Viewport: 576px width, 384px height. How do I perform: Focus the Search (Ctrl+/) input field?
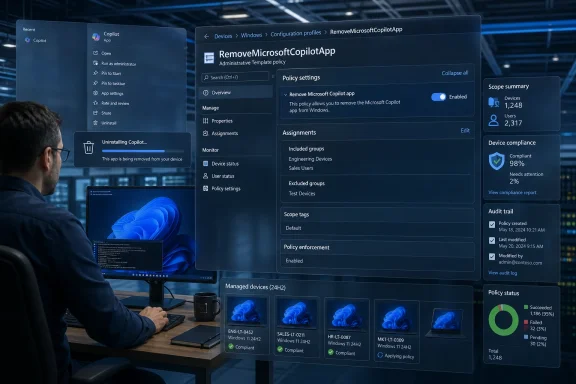pos(235,77)
